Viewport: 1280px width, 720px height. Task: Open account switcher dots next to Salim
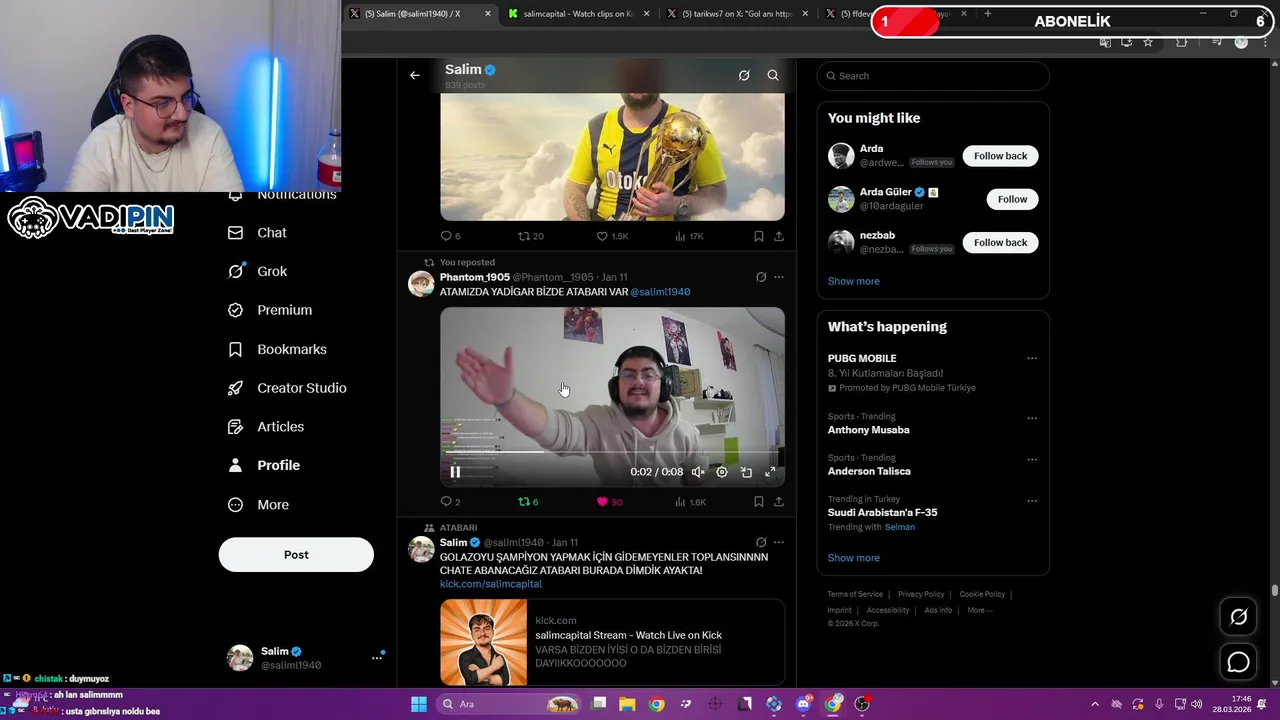point(377,657)
